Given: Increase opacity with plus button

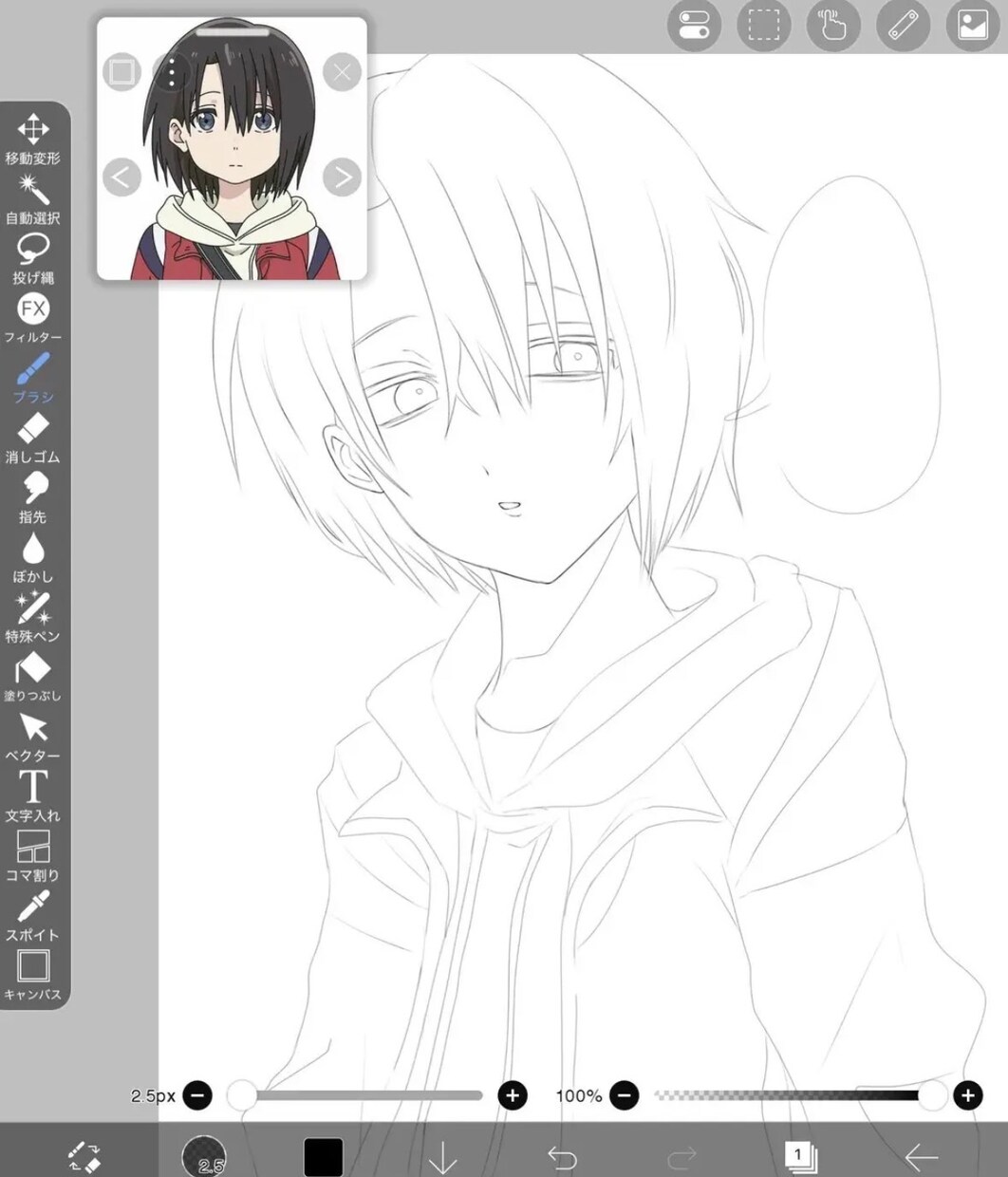Looking at the screenshot, I should [x=967, y=1095].
